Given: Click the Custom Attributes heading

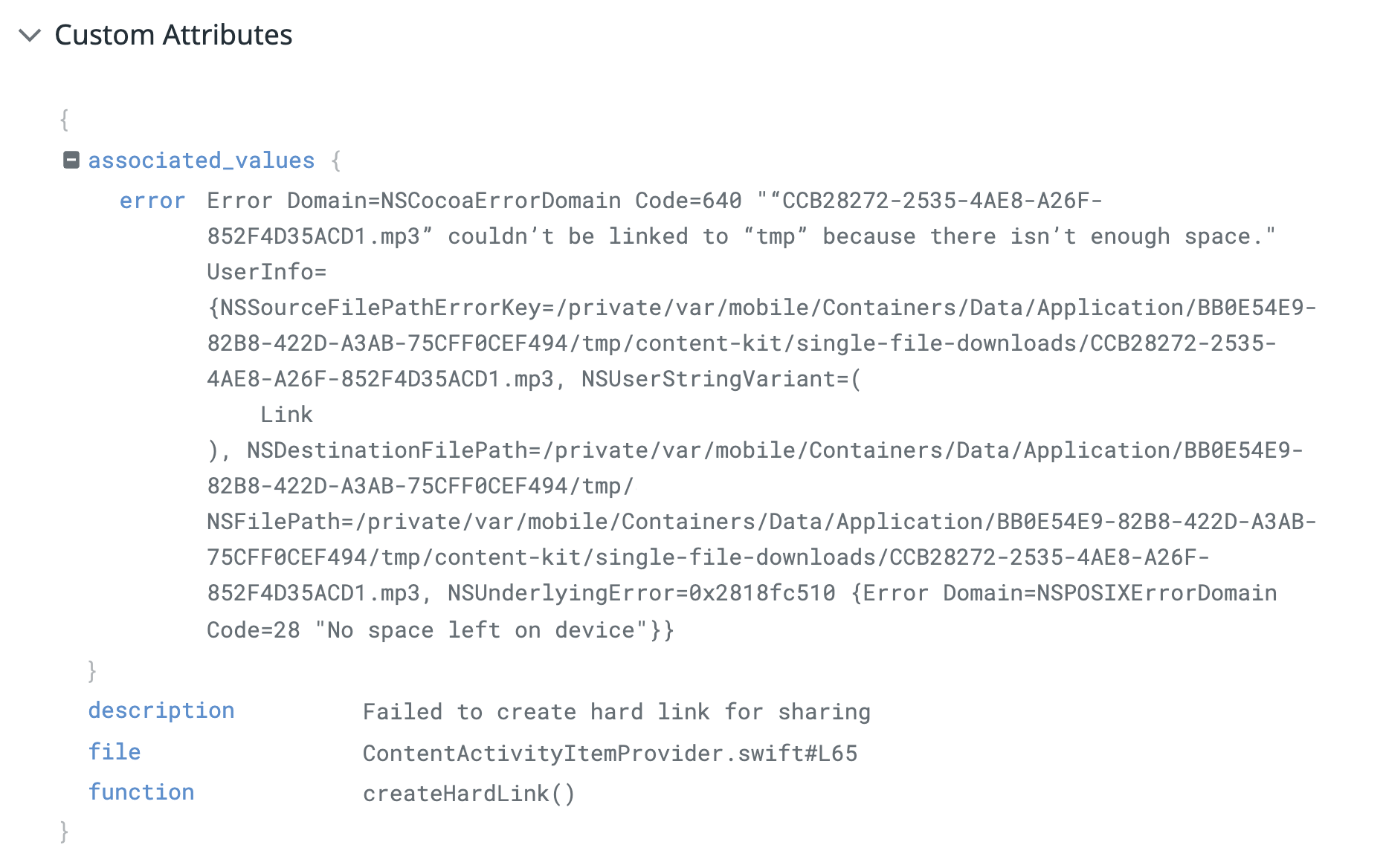Looking at the screenshot, I should (x=173, y=35).
